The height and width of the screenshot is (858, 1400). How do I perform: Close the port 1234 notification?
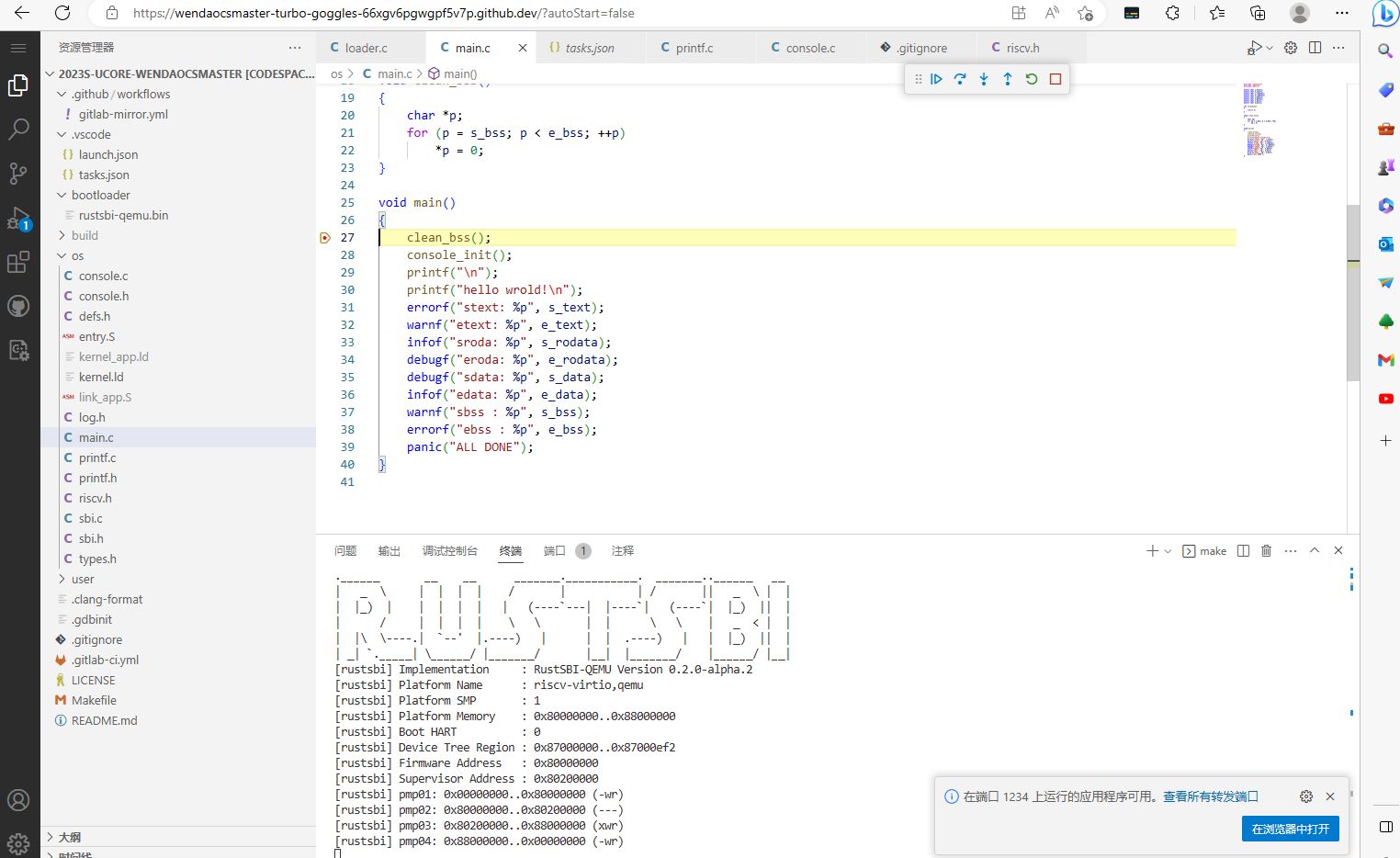(x=1330, y=796)
